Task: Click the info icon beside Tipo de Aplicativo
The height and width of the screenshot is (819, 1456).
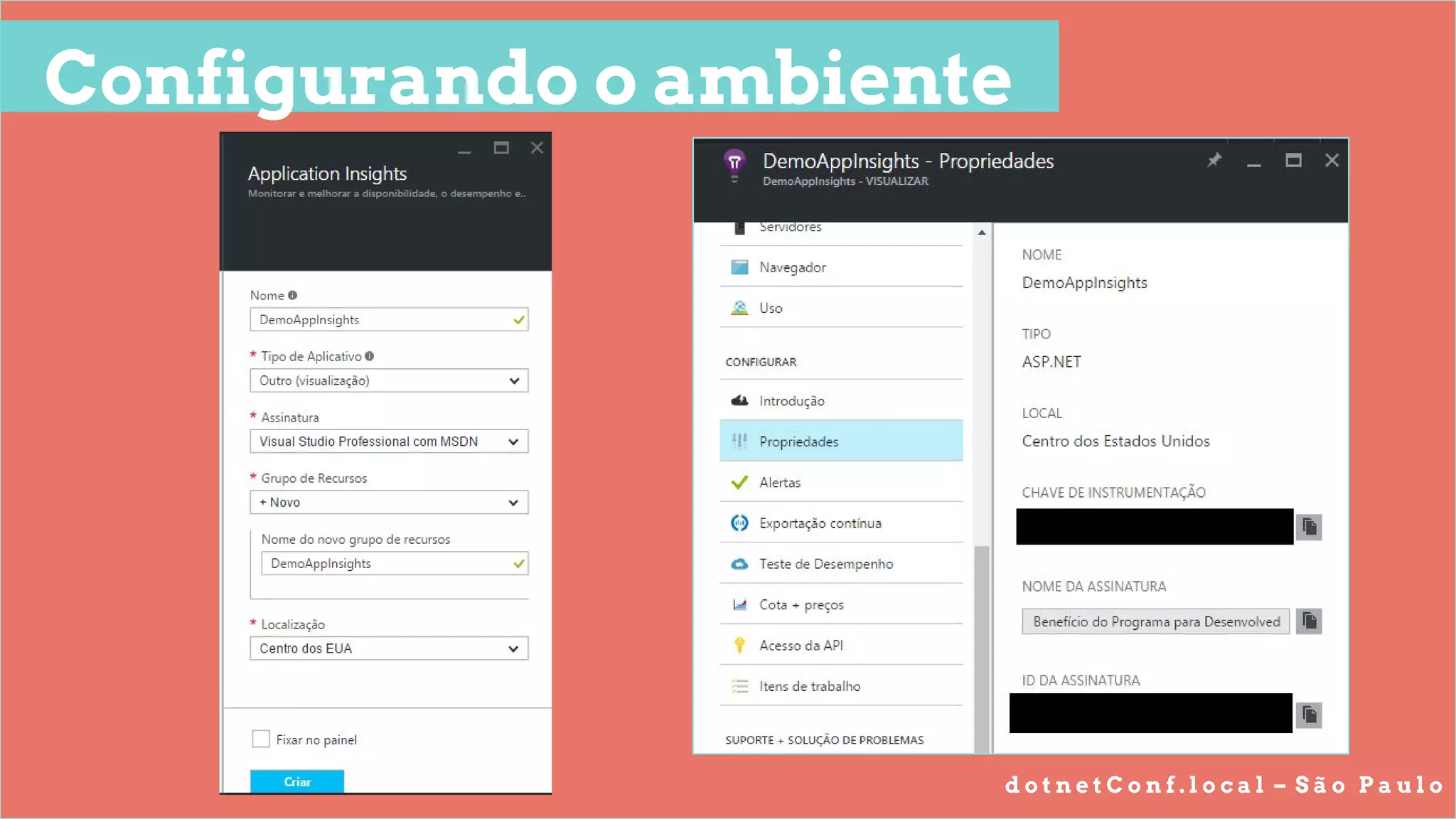Action: coord(369,356)
